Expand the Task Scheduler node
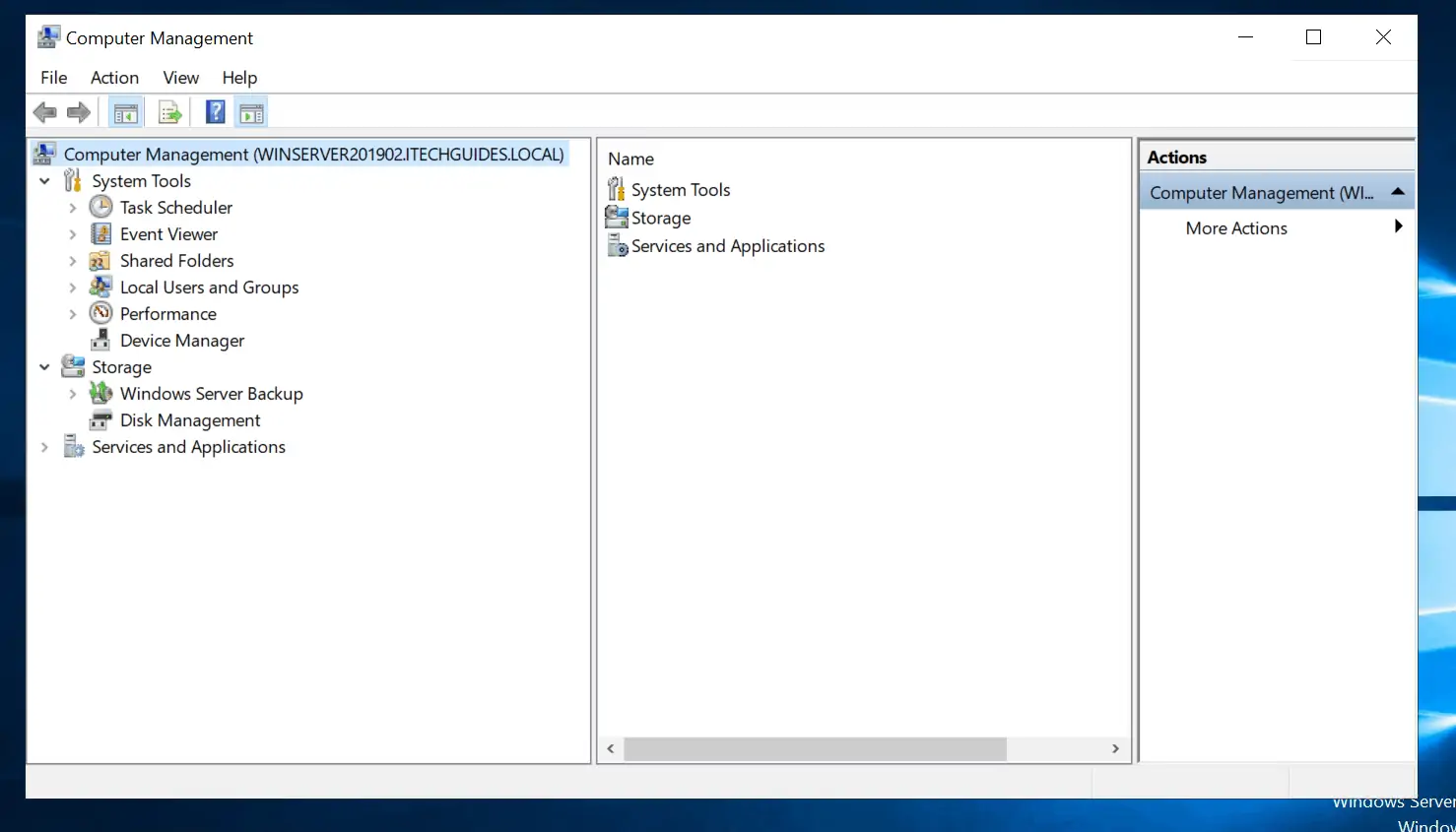The width and height of the screenshot is (1456, 832). pyautogui.click(x=72, y=208)
